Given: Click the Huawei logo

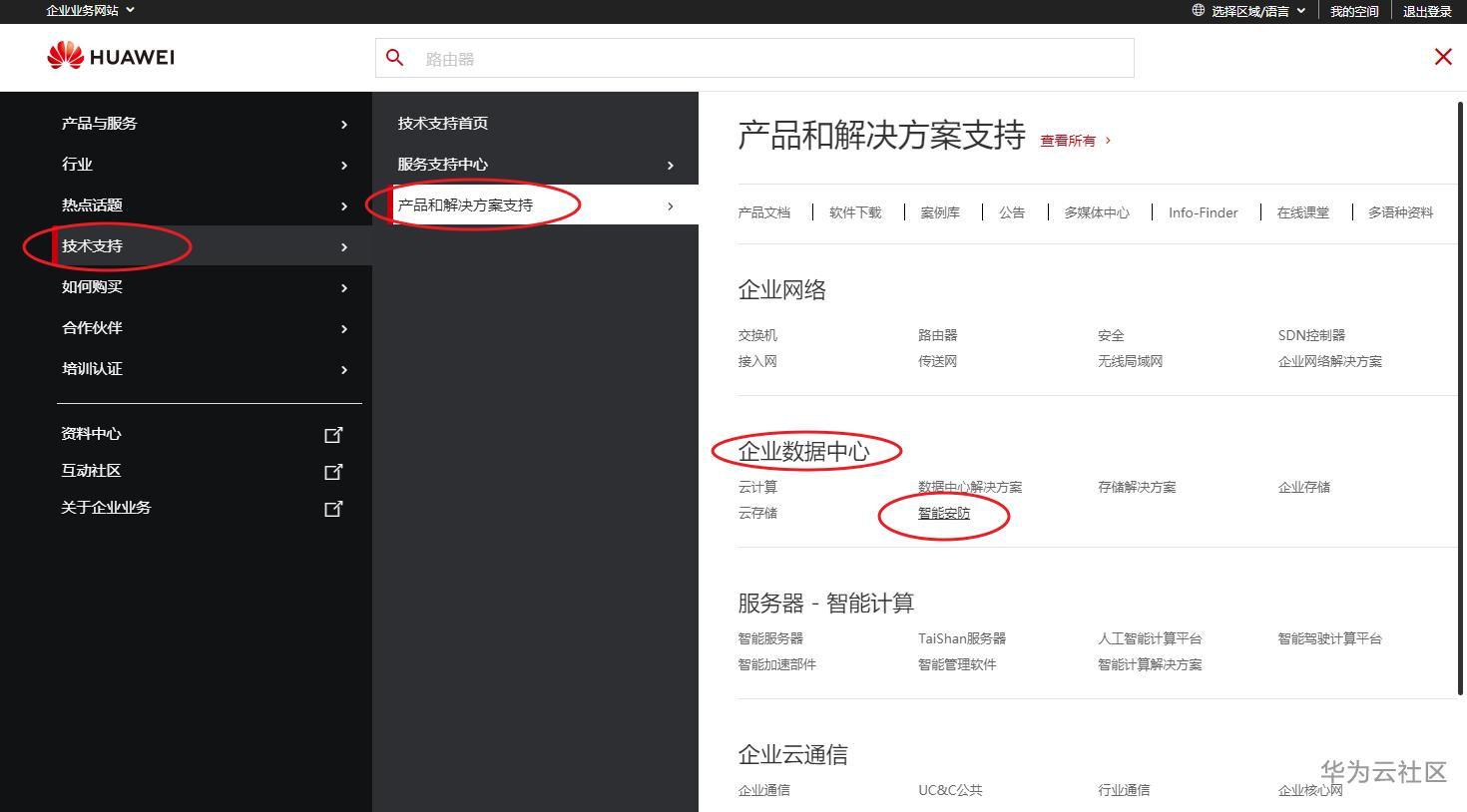Looking at the screenshot, I should [111, 57].
